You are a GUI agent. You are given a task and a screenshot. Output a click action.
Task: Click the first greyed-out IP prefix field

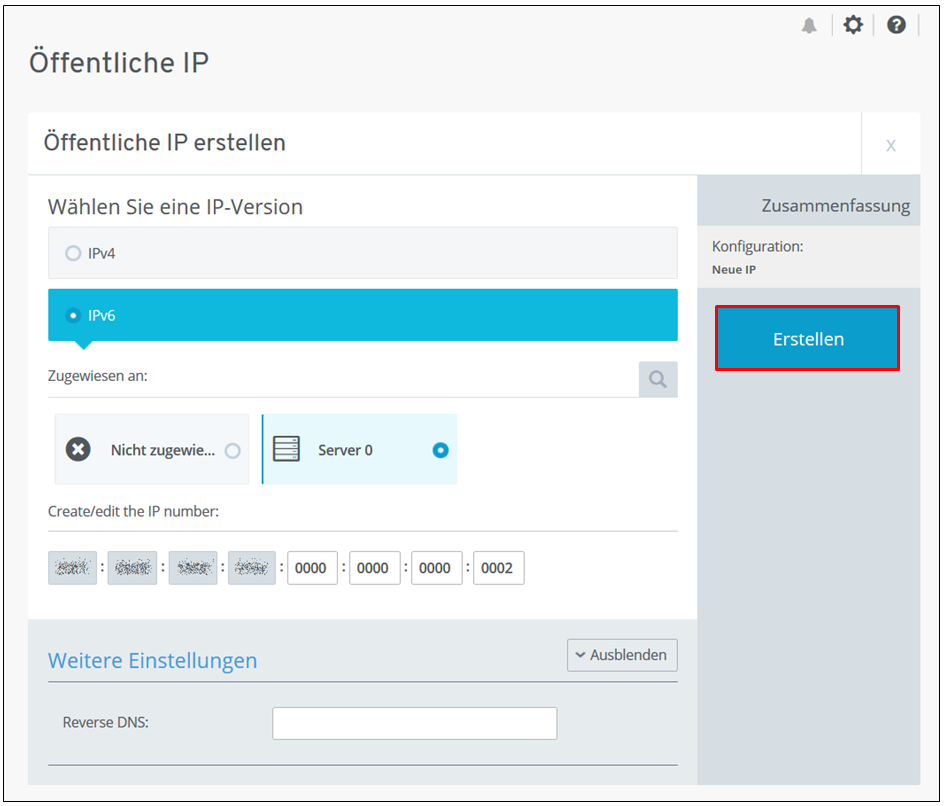[72, 568]
